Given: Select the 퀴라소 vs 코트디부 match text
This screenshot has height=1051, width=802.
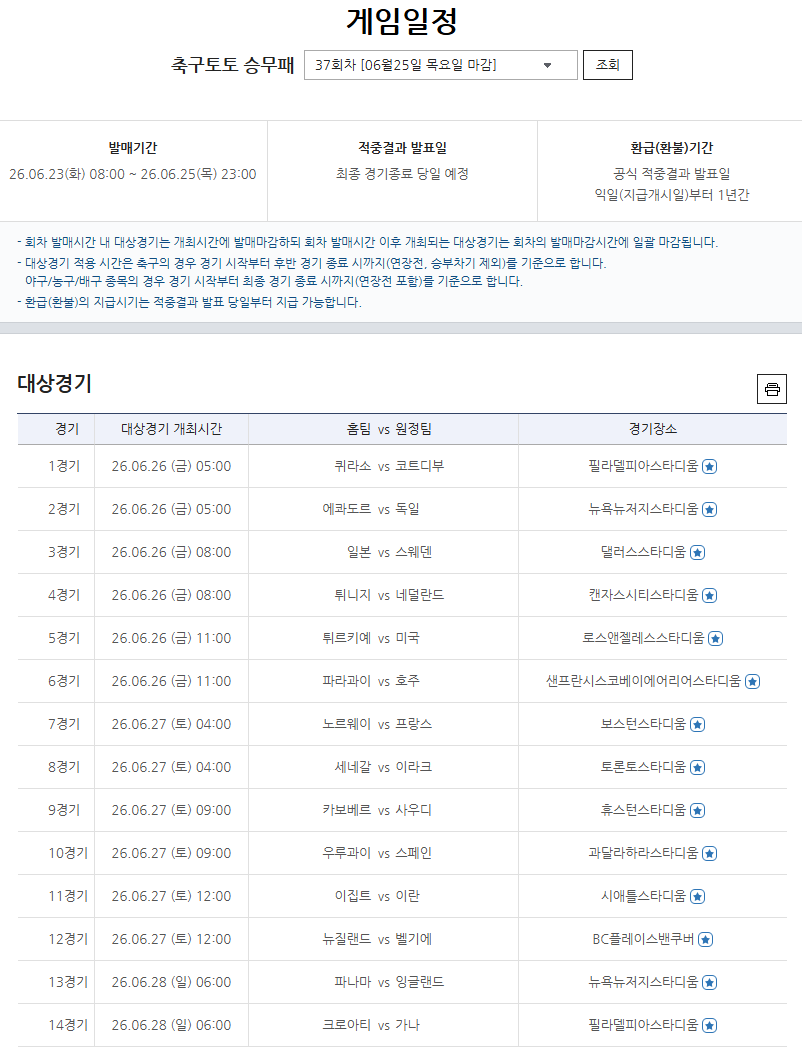Looking at the screenshot, I should click(389, 466).
